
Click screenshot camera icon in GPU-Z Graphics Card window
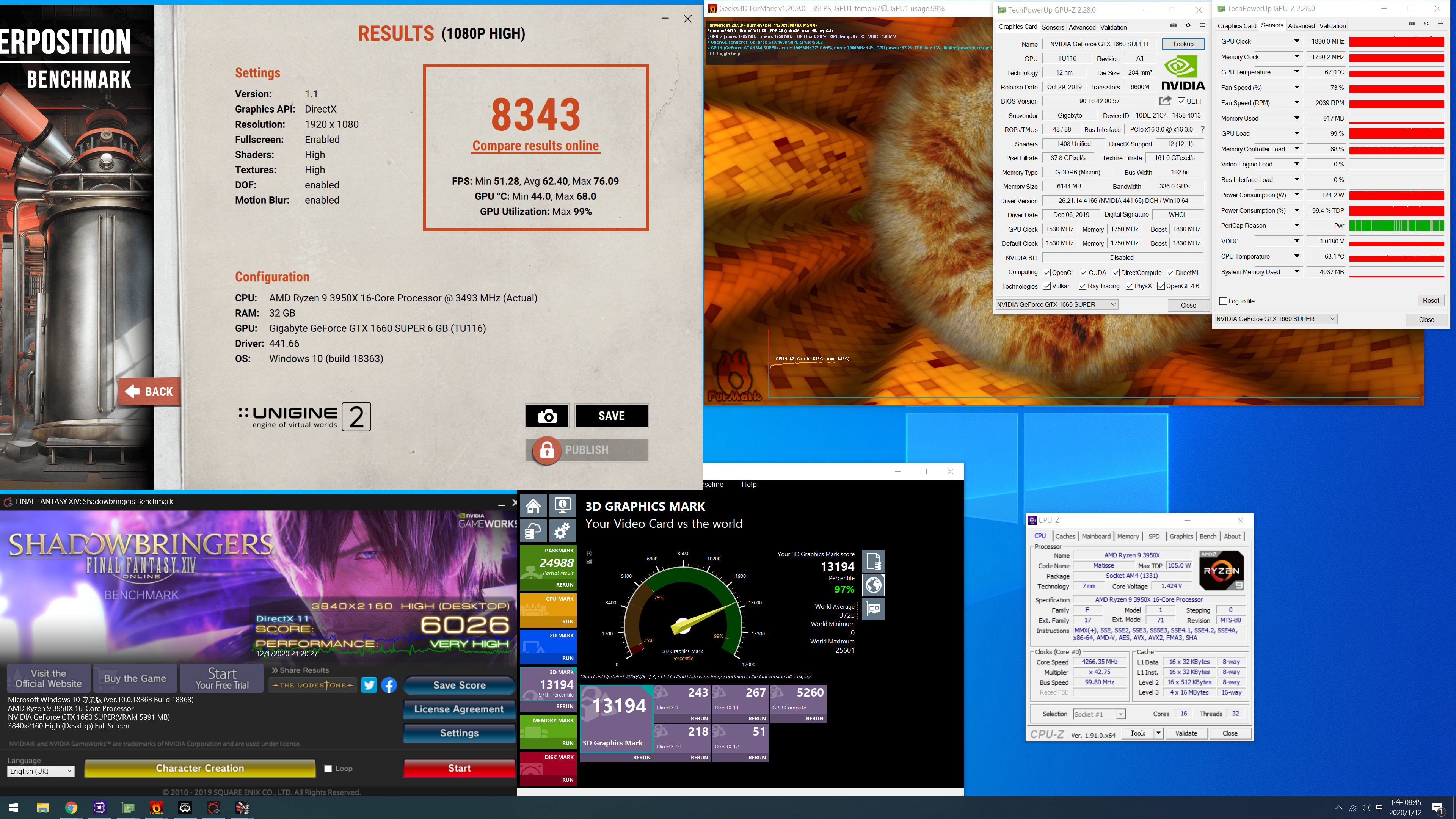coord(1174,25)
